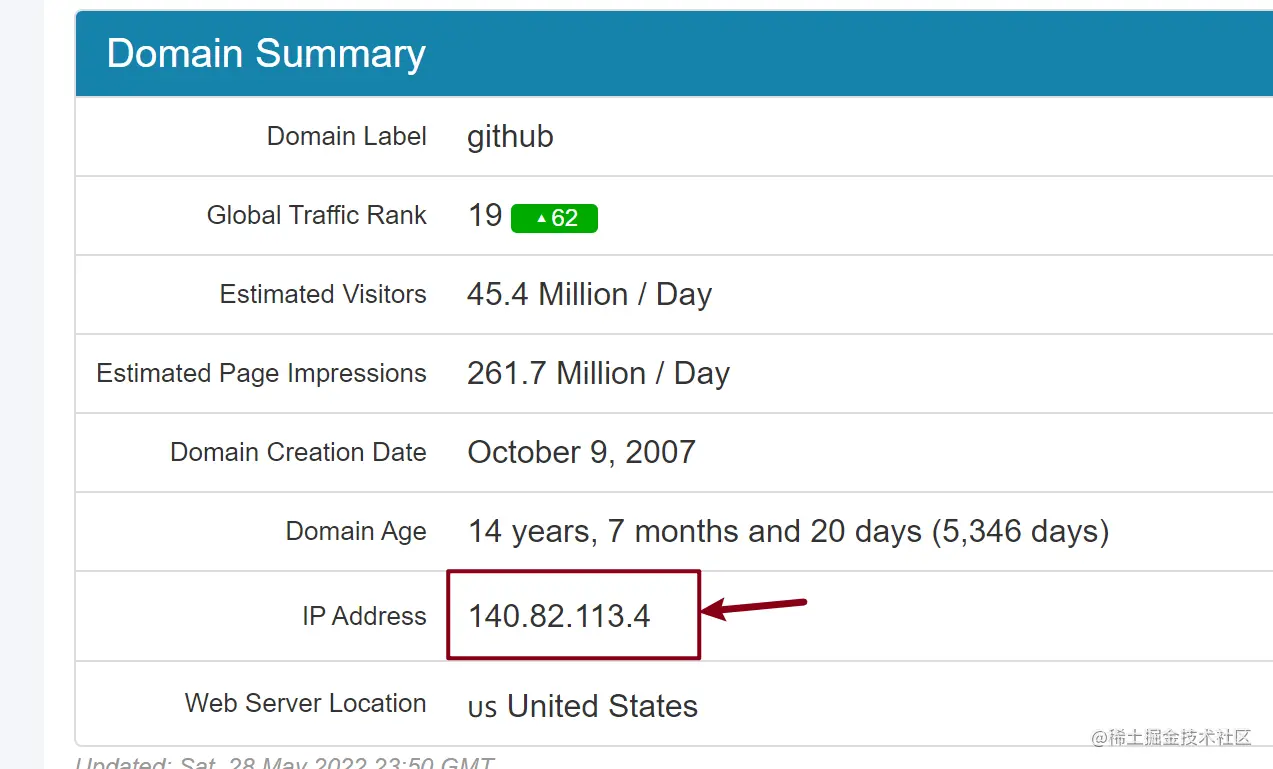Click the Global Traffic Rank value 19
Image resolution: width=1273 pixels, height=769 pixels.
(x=485, y=215)
